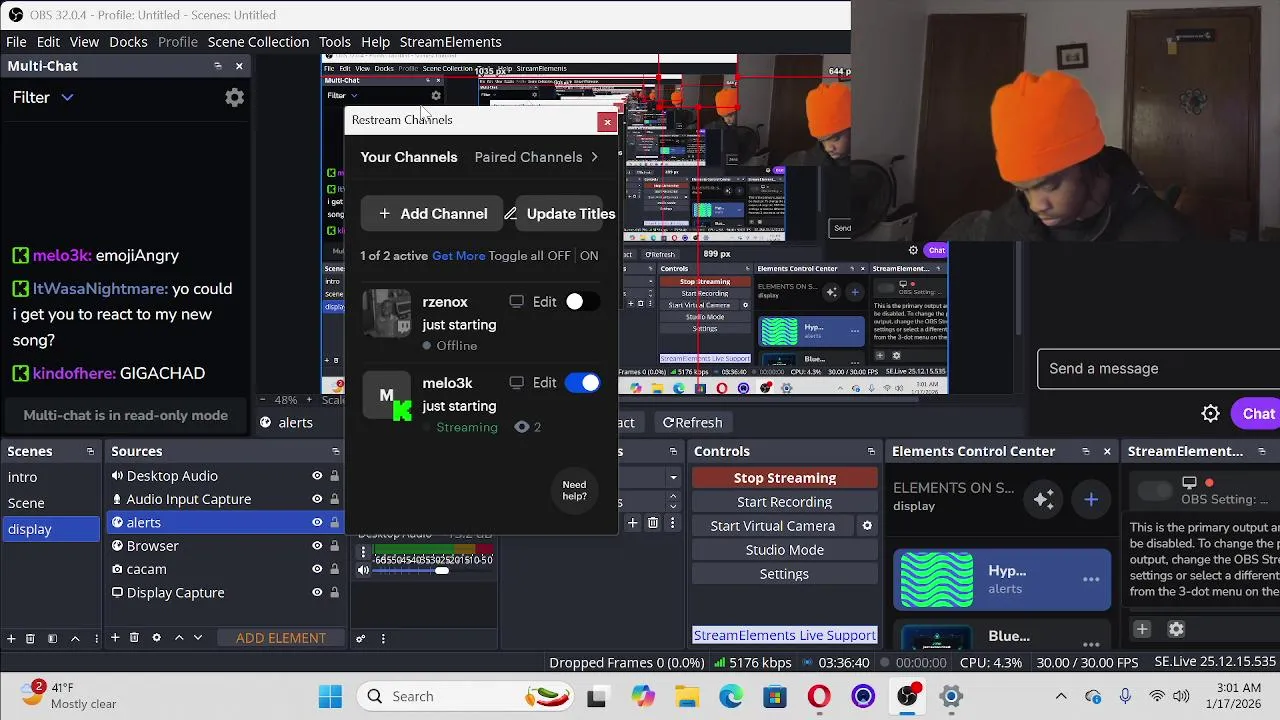
Task: Open Opera browser from taskbar
Action: point(819,696)
